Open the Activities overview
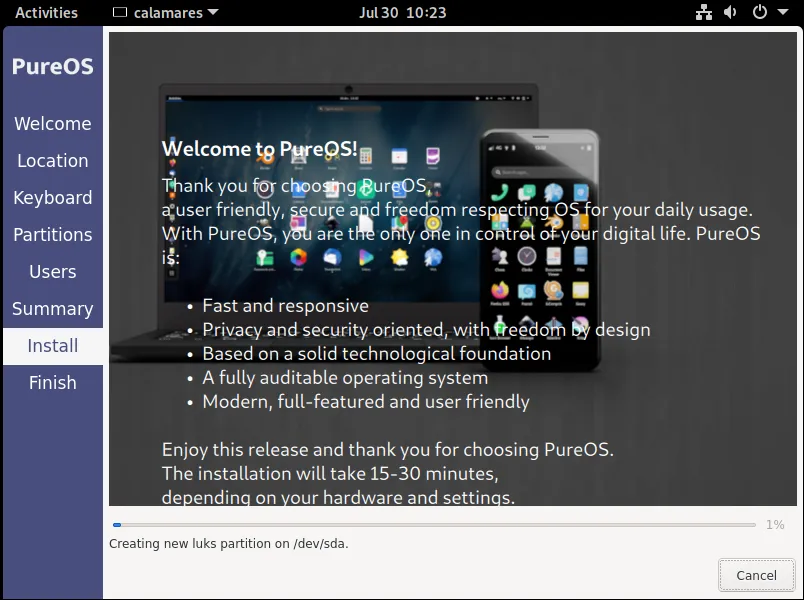 (46, 13)
